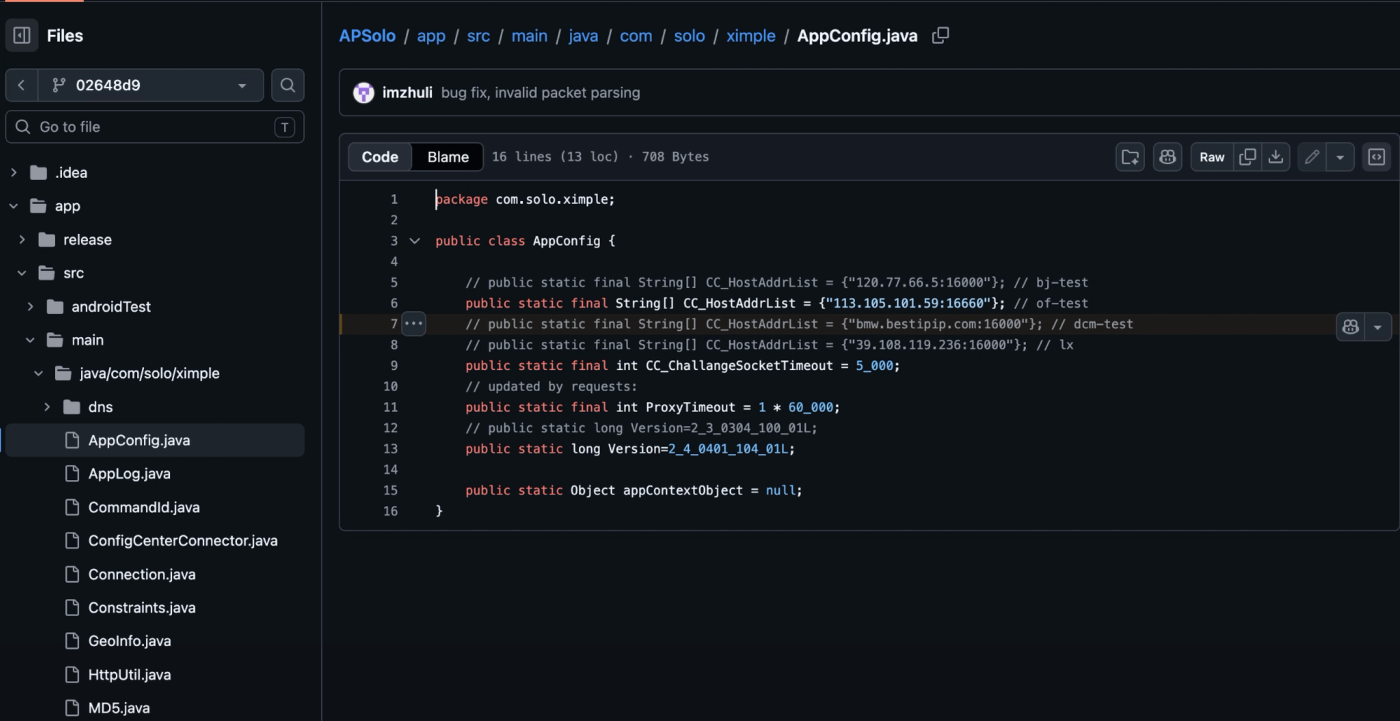The image size is (1400, 721).
Task: Open the Raw file view
Action: tap(1212, 157)
